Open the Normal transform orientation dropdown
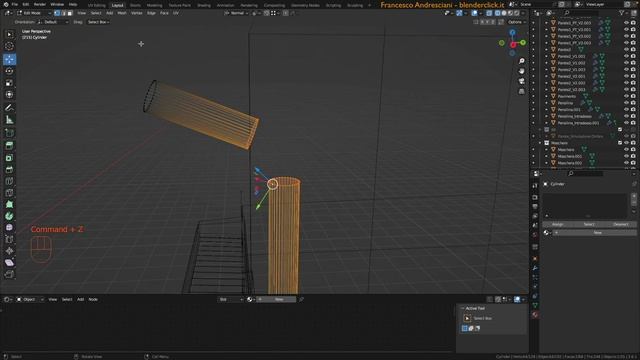The width and height of the screenshot is (640, 360). 237,13
